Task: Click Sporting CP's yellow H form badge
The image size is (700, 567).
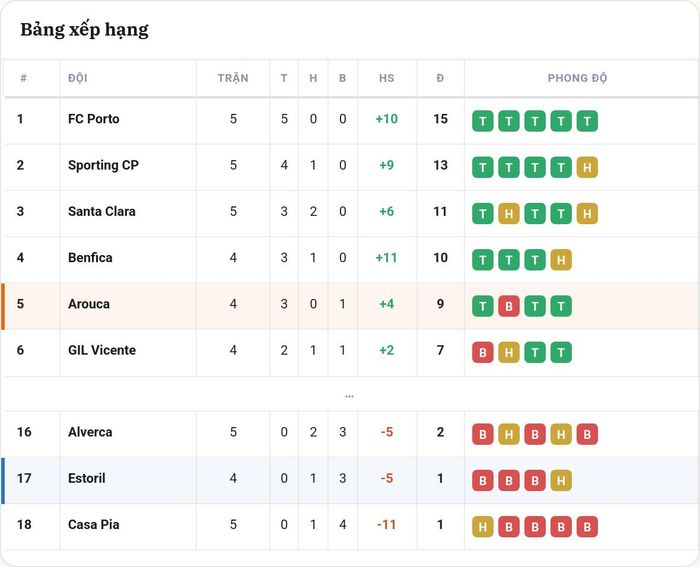Action: click(587, 167)
